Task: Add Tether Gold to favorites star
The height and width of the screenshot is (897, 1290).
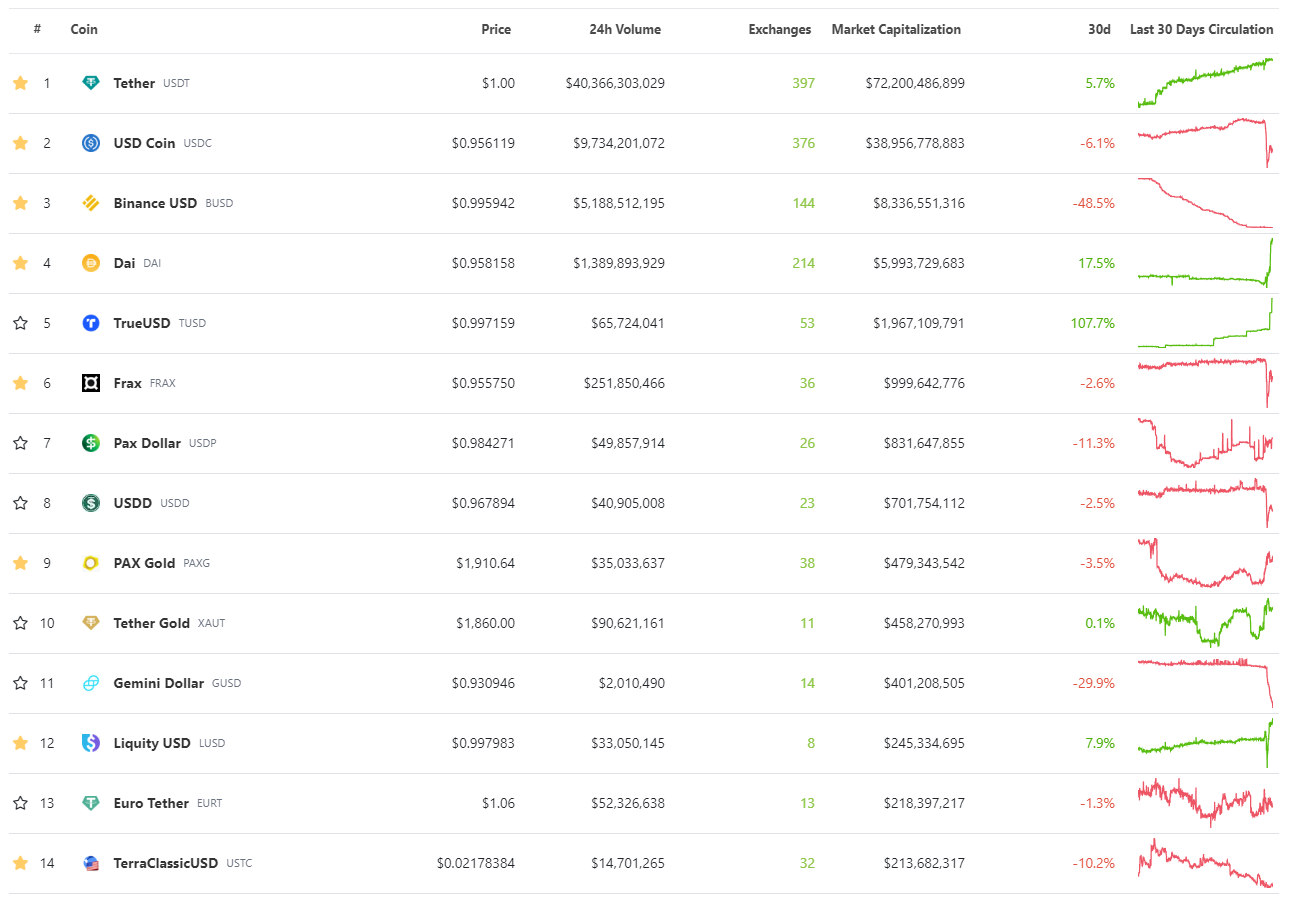Action: coord(20,623)
